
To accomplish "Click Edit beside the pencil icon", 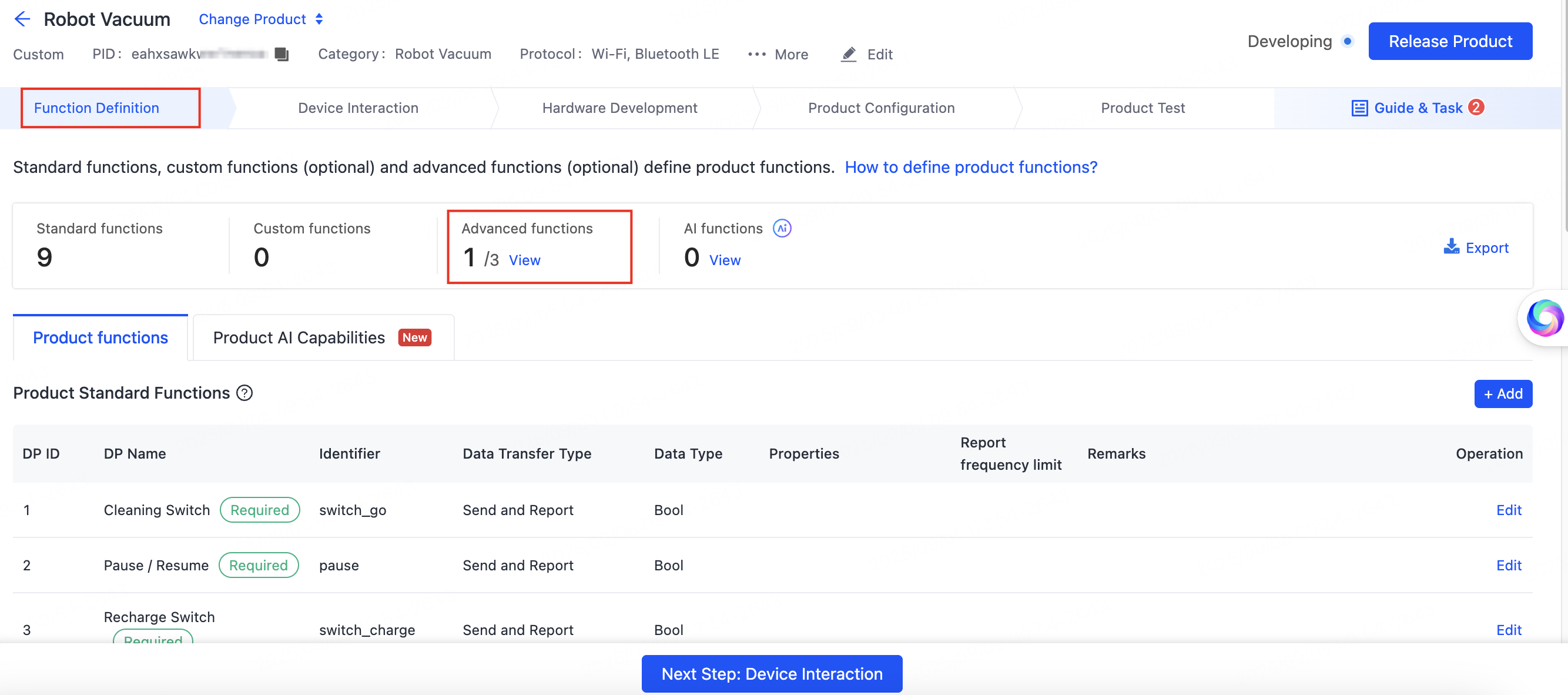I will click(880, 54).
